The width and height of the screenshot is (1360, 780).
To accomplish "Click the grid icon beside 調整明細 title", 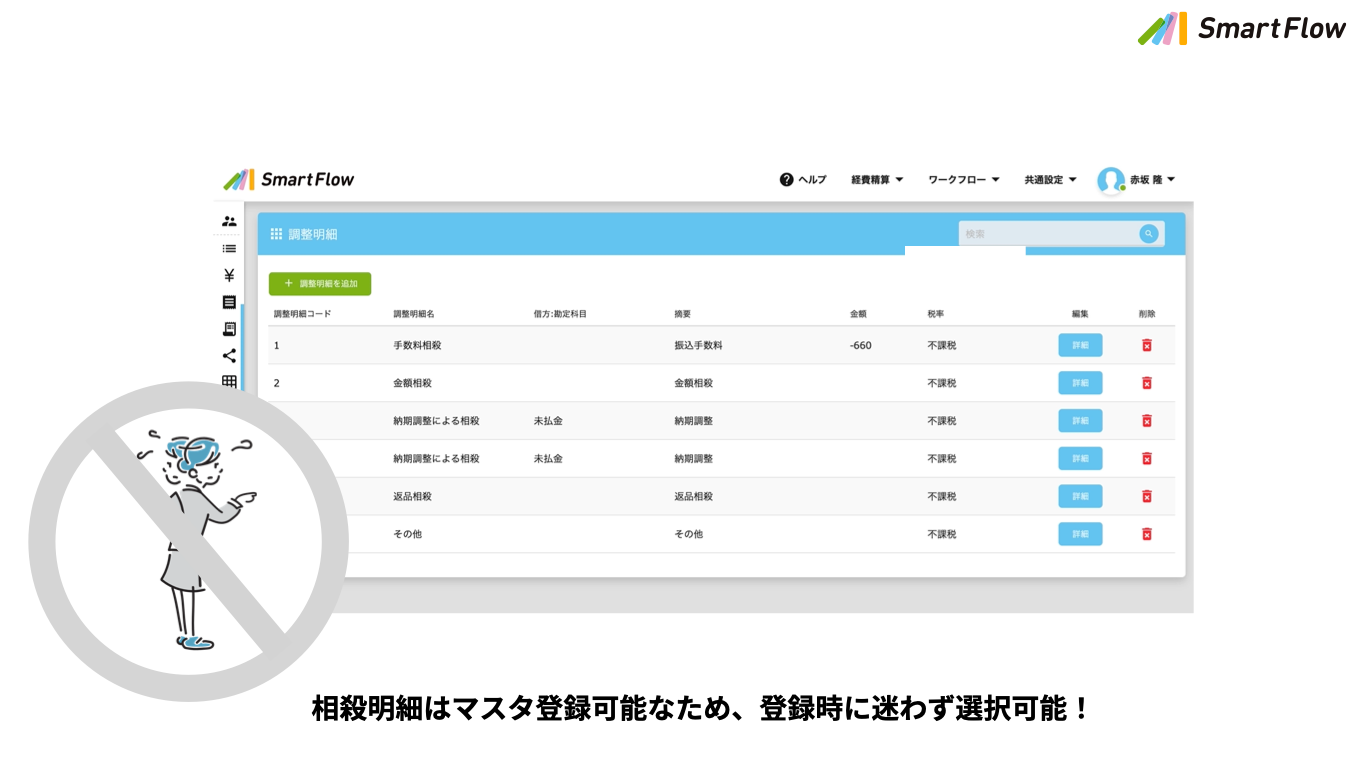I will pyautogui.click(x=276, y=234).
